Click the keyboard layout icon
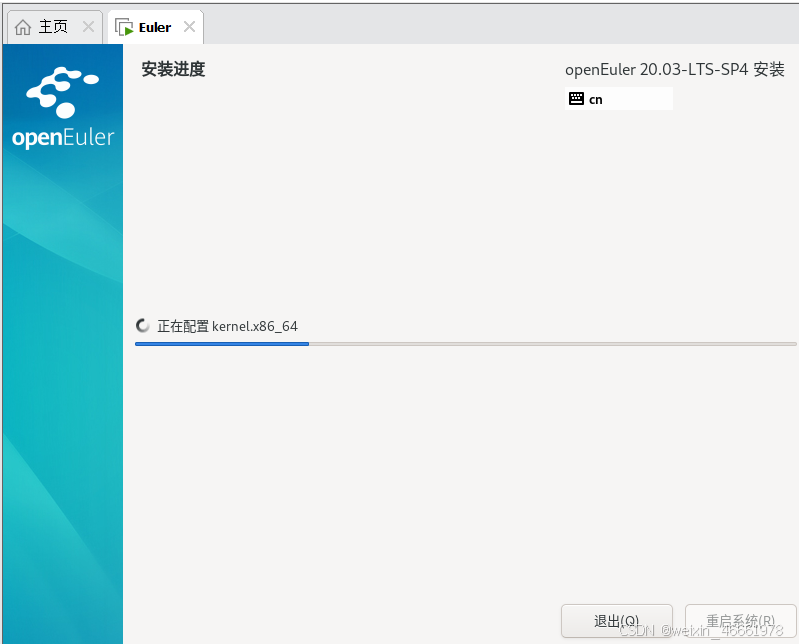The width and height of the screenshot is (799, 644). click(x=576, y=99)
